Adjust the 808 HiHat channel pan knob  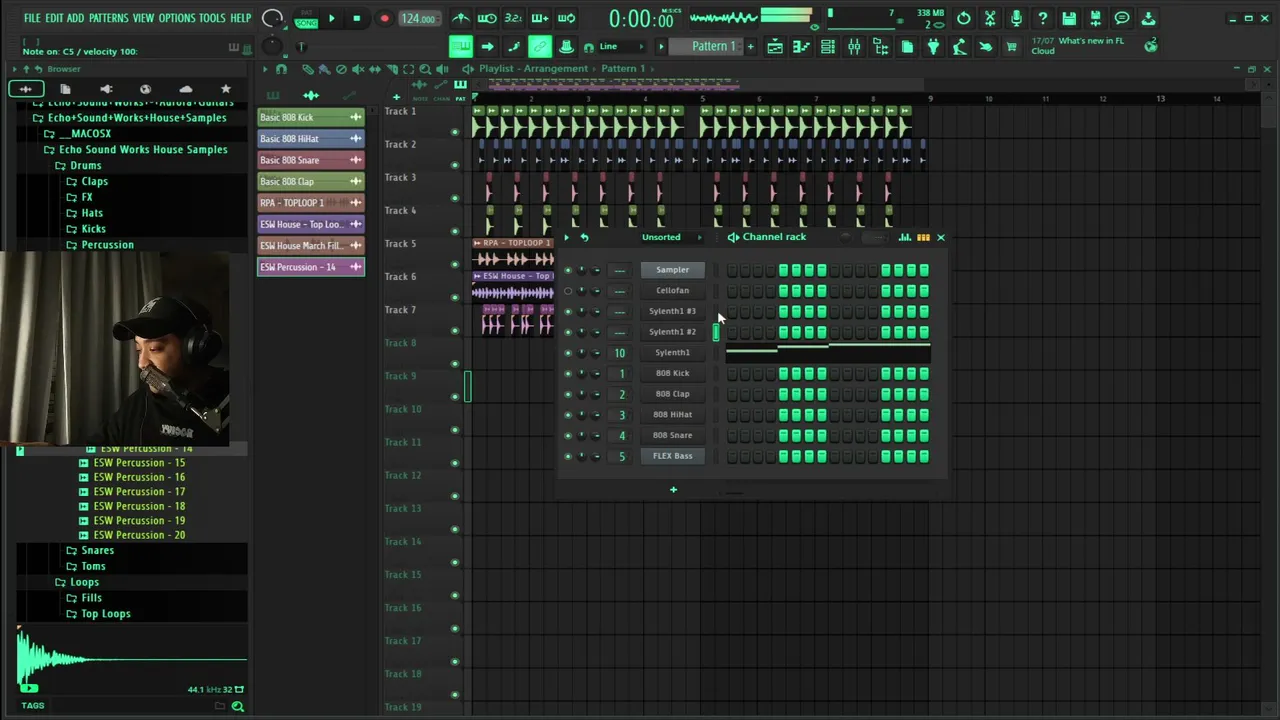tap(582, 415)
